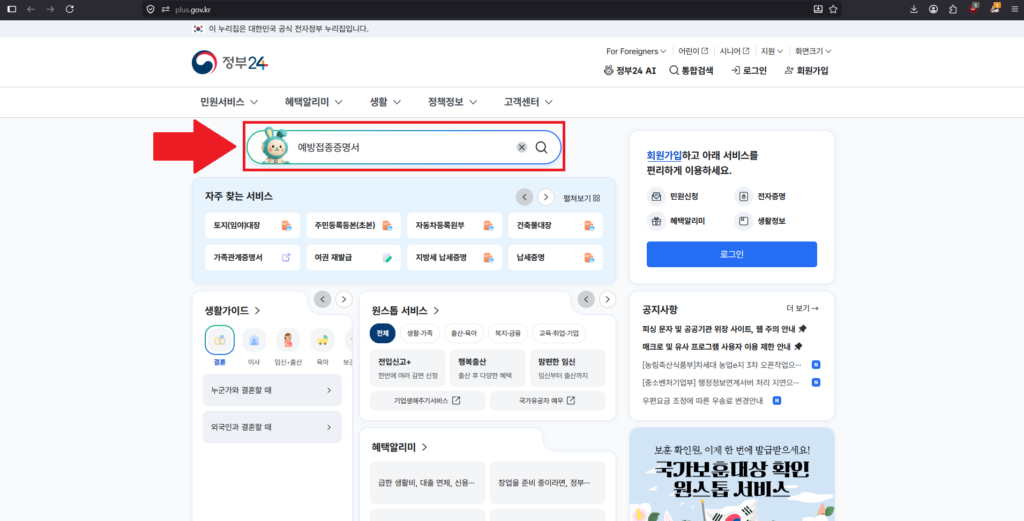Viewport: 1024px width, 521px height.
Task: Expand 누군가와 결혼할 때
Action: point(272,390)
